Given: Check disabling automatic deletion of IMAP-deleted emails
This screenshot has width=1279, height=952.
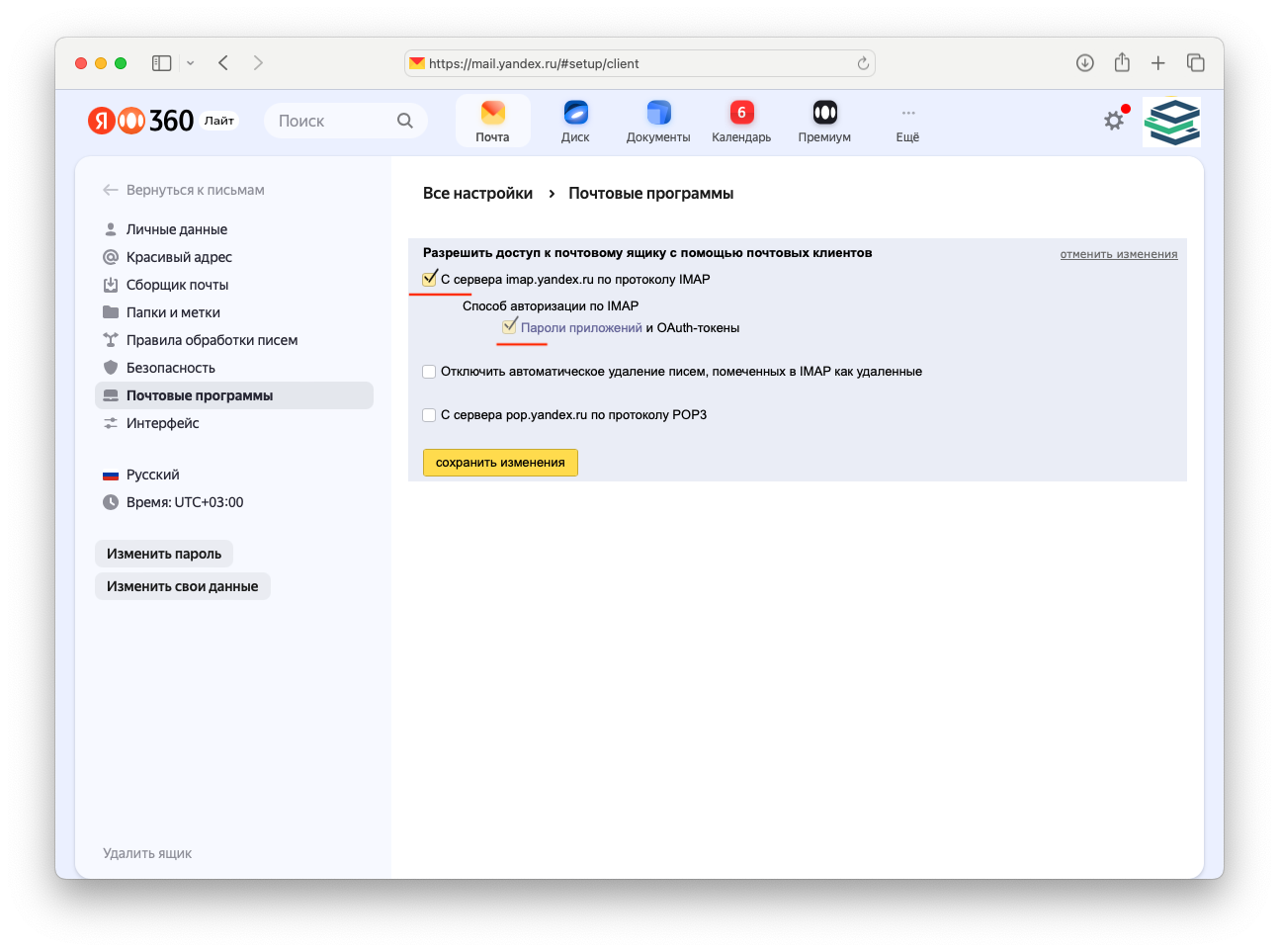Looking at the screenshot, I should tap(429, 372).
